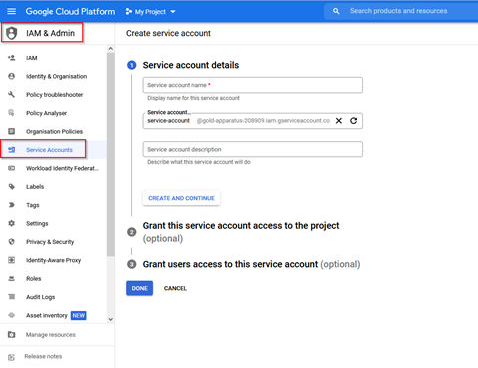Click the search products and resources box
Viewport: 478px width, 368px height.
[401, 11]
